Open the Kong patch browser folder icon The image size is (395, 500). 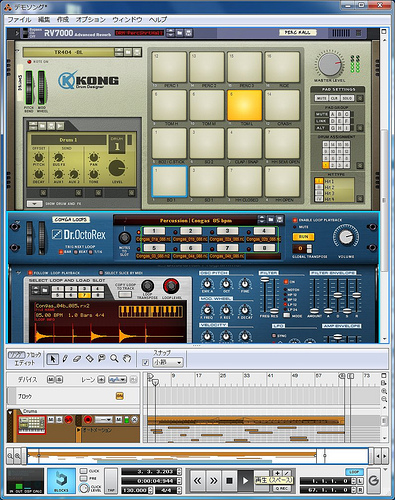point(128,52)
